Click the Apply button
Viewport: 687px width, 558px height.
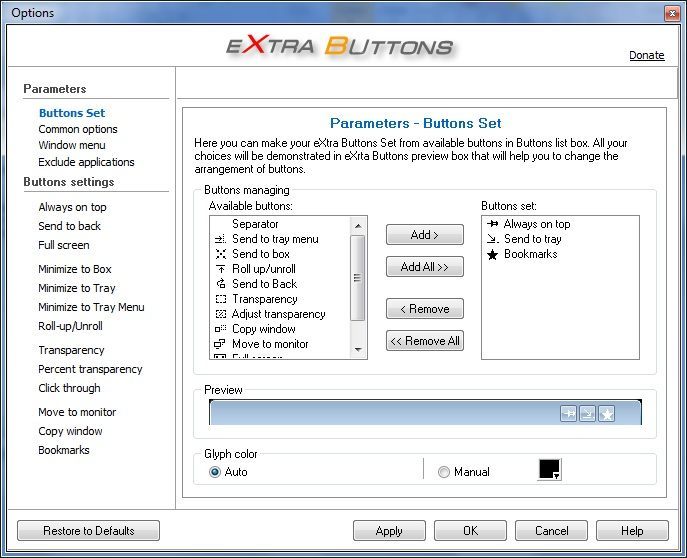tap(389, 531)
